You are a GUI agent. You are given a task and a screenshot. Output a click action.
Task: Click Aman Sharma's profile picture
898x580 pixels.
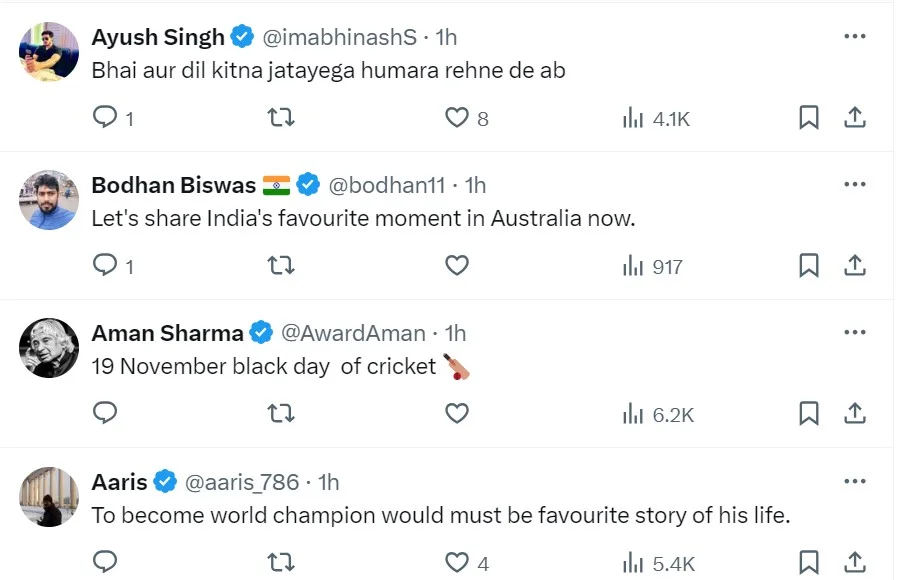coord(49,348)
